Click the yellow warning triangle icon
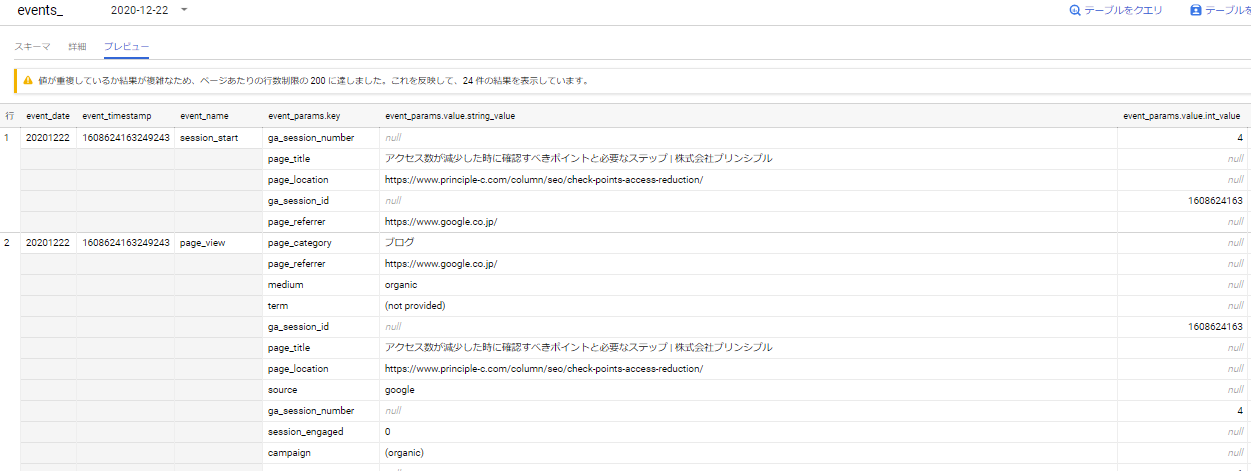This screenshot has width=1251, height=471. (x=28, y=81)
